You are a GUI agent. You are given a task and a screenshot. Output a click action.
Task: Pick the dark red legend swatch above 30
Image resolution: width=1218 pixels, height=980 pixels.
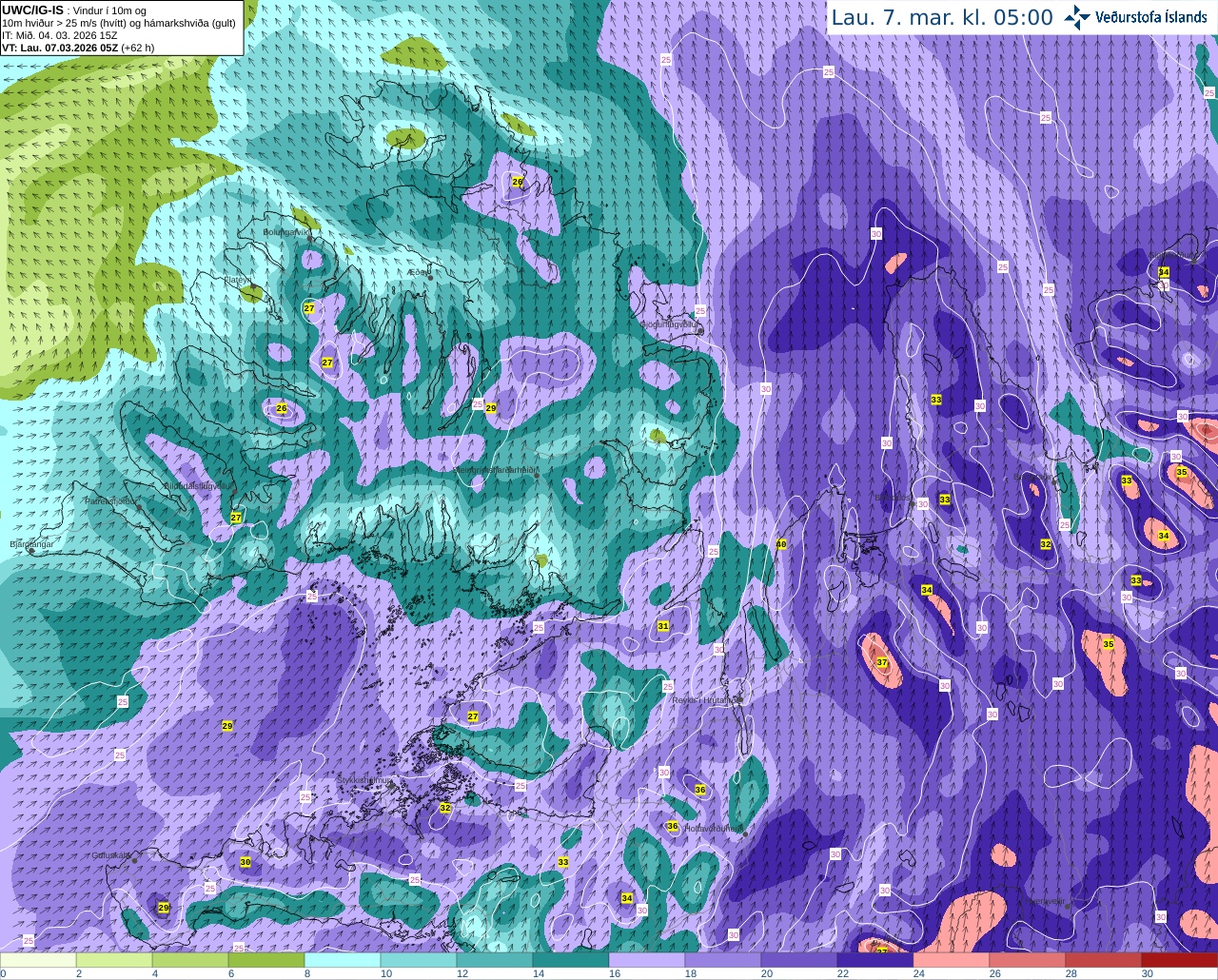[x=1180, y=960]
